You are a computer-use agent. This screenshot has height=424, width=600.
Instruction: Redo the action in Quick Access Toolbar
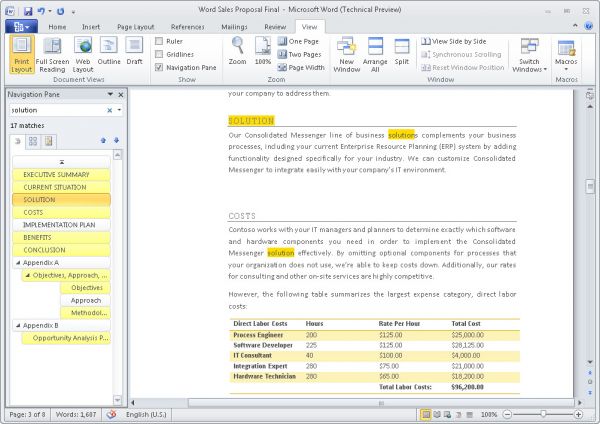[x=60, y=11]
